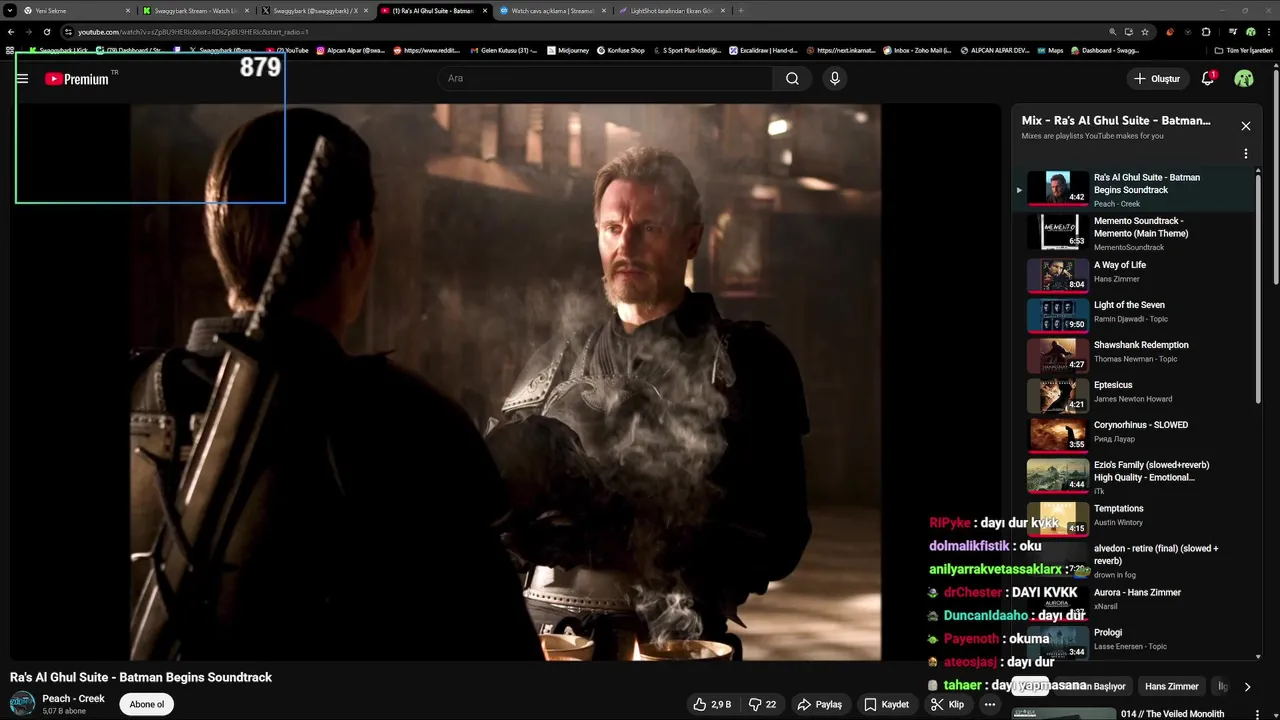Open Tüm Yer İşaretleri bookmarks folder
Image resolution: width=1280 pixels, height=720 pixels.
(1243, 50)
